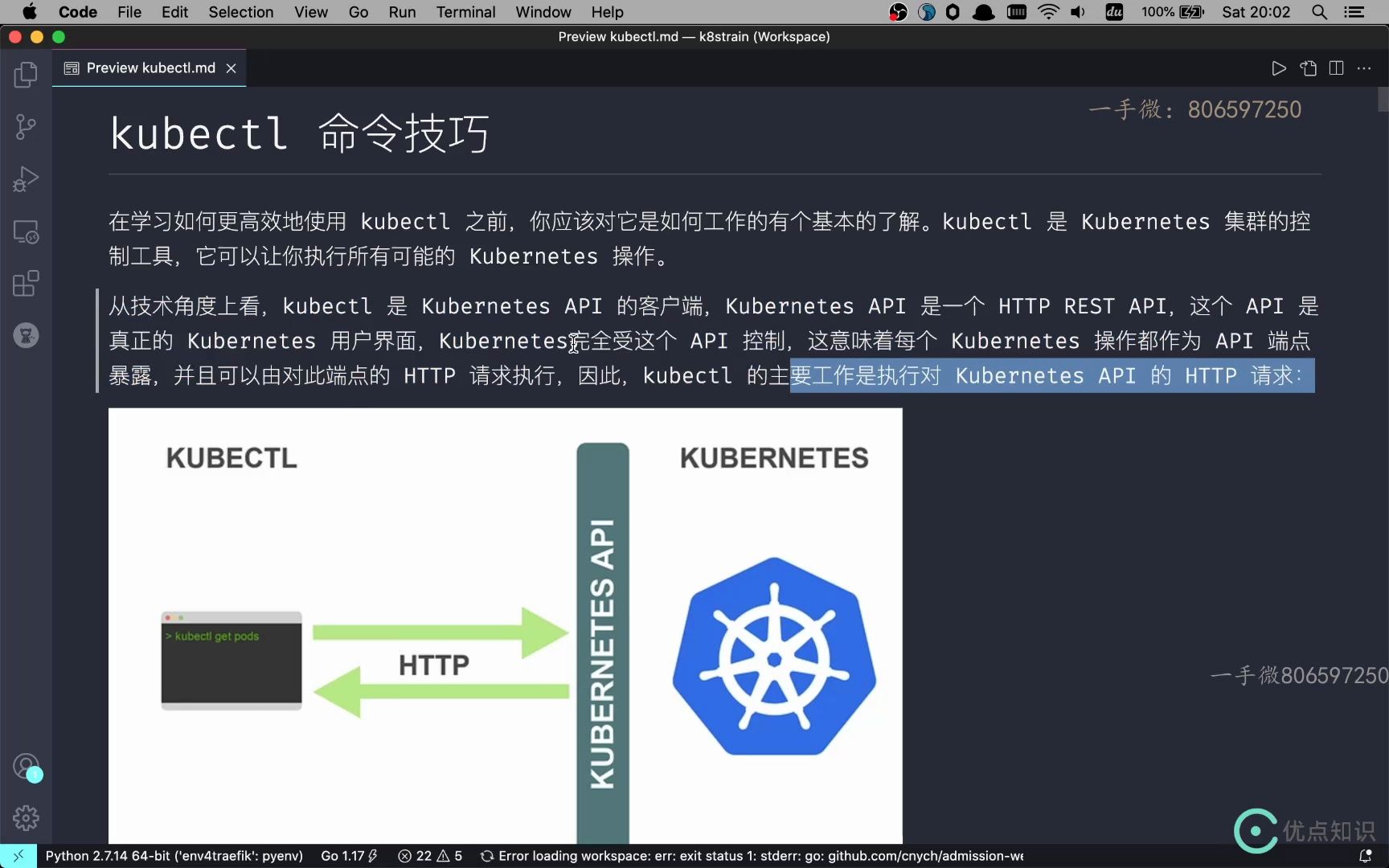Click the Go 1.17 status bar item
The width and height of the screenshot is (1389, 868).
[x=349, y=856]
